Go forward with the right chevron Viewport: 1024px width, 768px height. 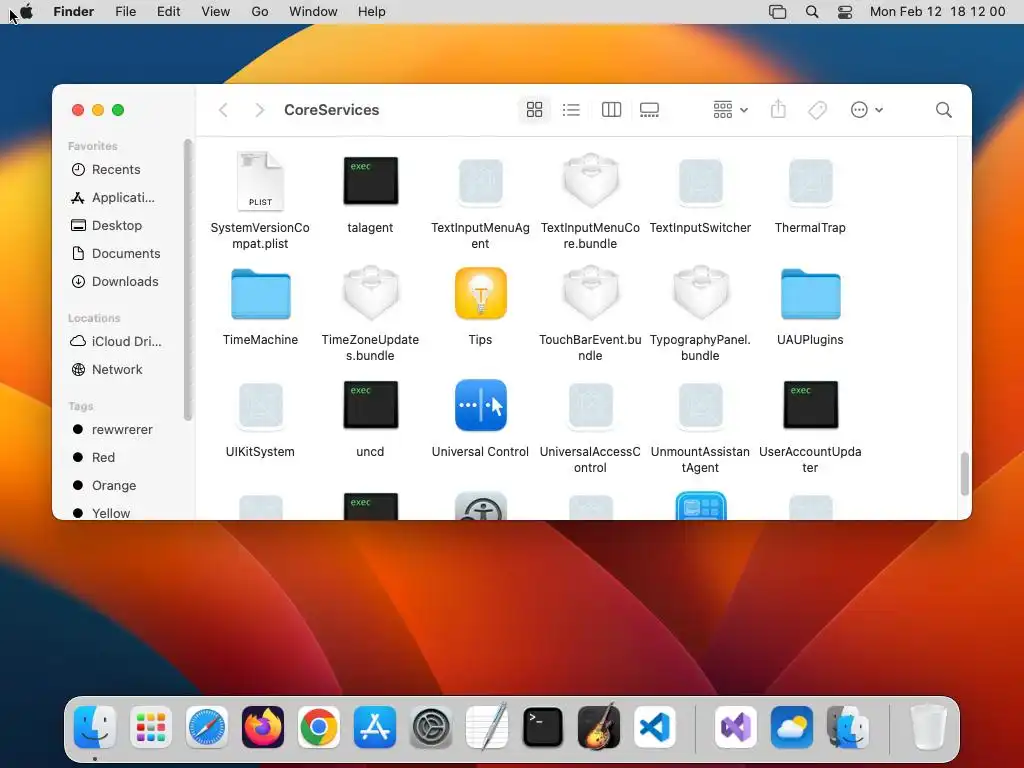click(259, 110)
